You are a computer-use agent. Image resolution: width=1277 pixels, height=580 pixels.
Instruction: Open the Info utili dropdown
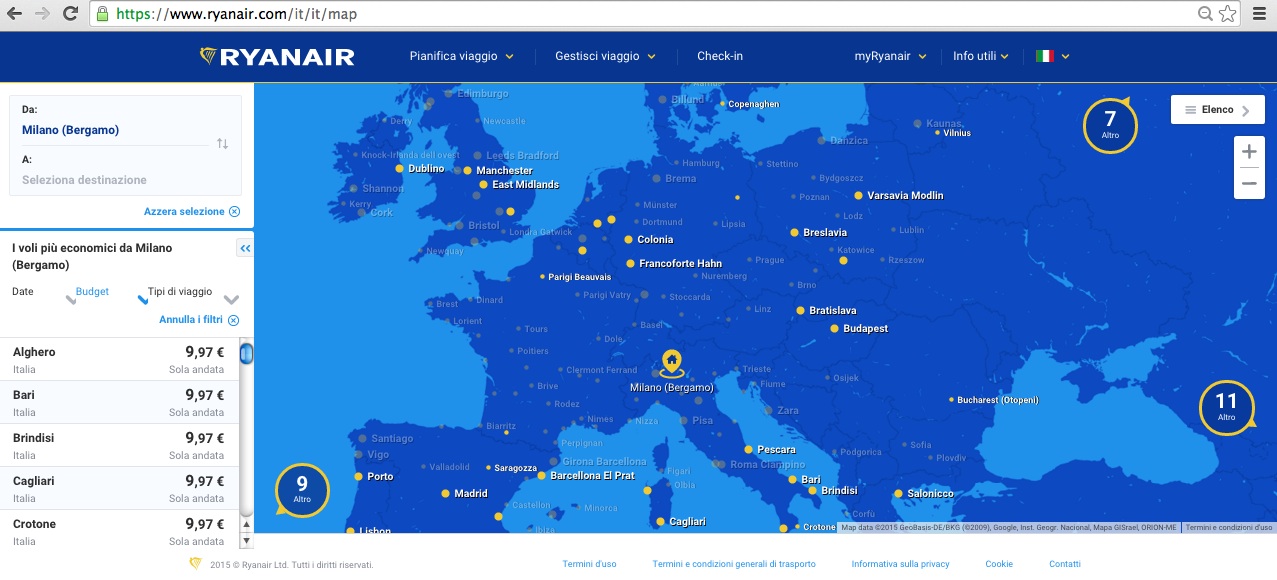tap(981, 56)
